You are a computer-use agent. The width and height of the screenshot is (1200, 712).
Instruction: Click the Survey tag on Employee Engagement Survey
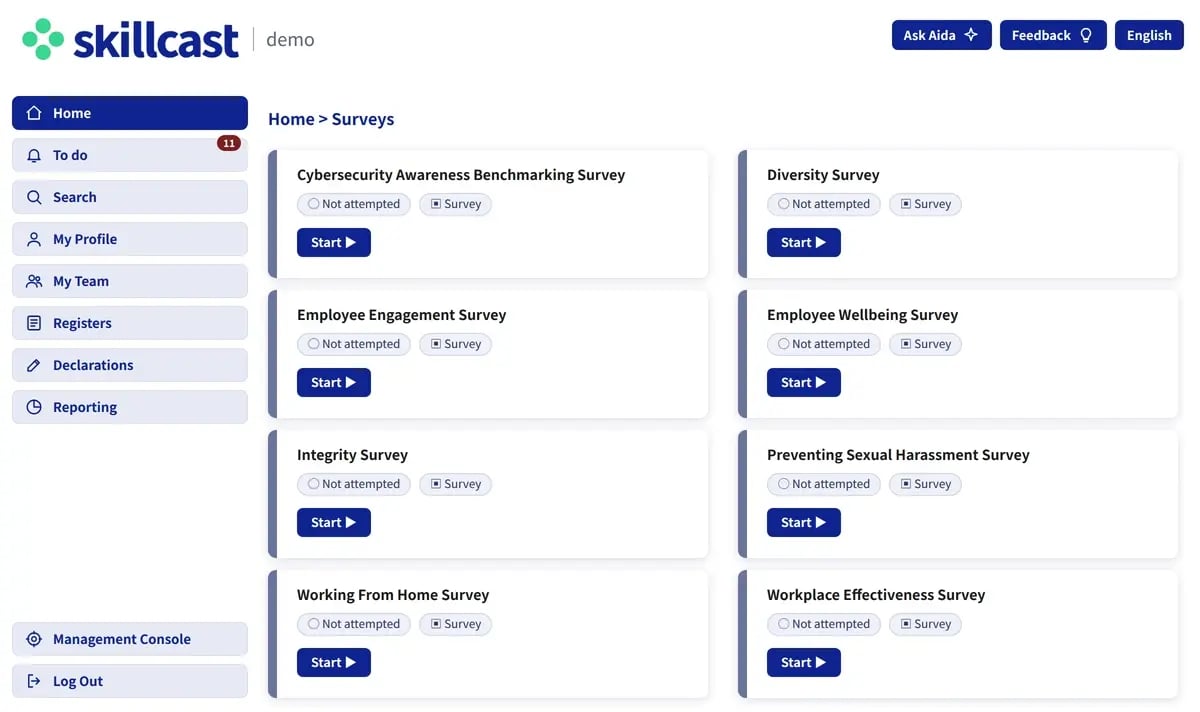[x=455, y=344]
